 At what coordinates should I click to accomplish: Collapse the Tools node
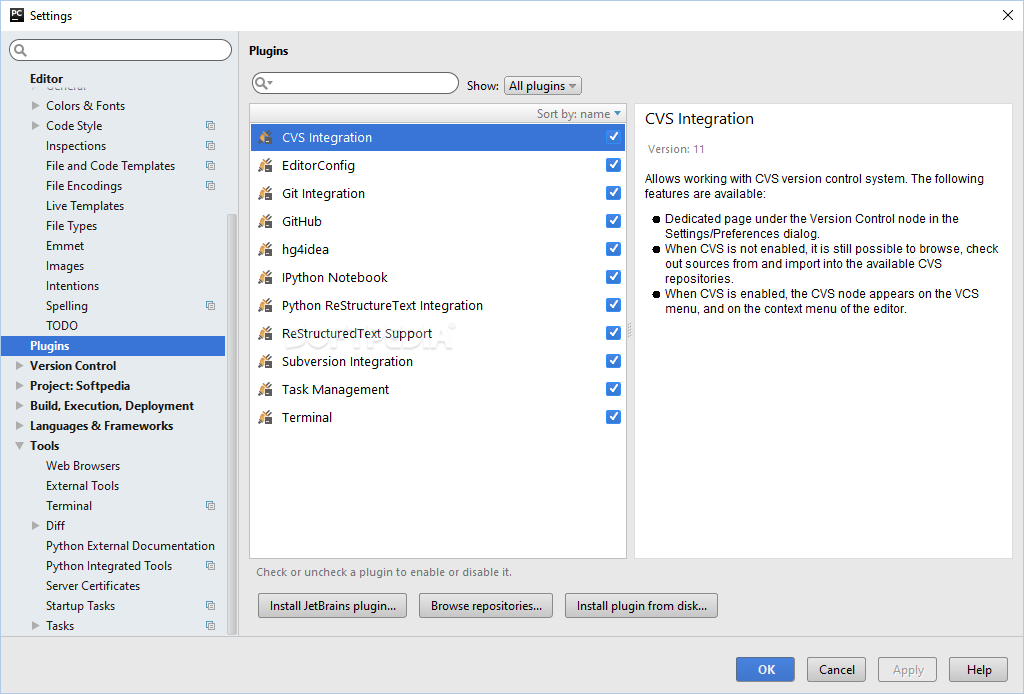click(20, 446)
